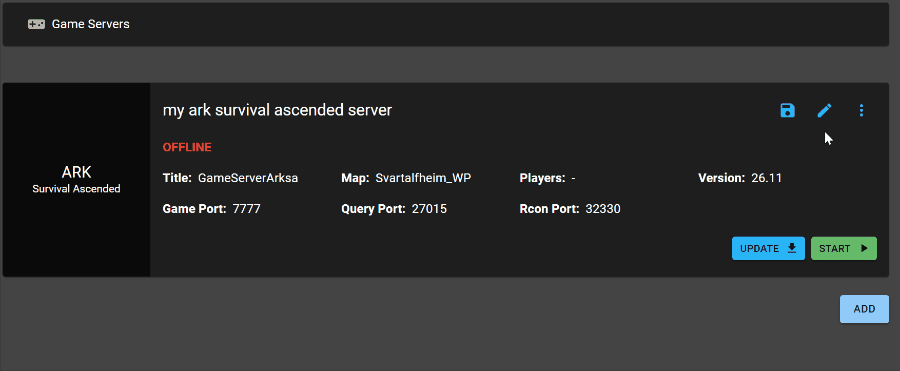Screen dimensions: 900x371
Task: Click the version value 26.11
Action: (x=766, y=178)
